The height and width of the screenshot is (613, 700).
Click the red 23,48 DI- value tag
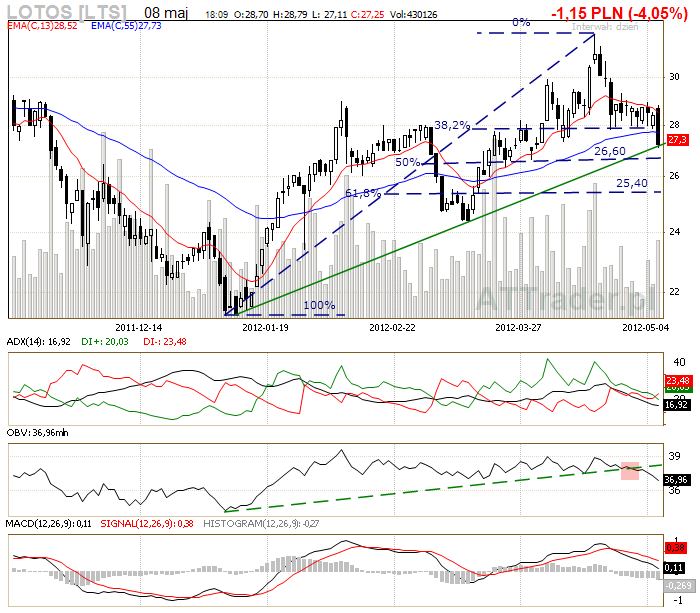coord(678,381)
